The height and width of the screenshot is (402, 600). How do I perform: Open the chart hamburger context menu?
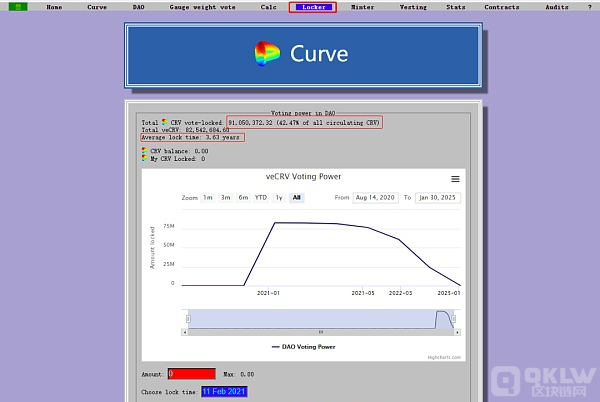[455, 179]
